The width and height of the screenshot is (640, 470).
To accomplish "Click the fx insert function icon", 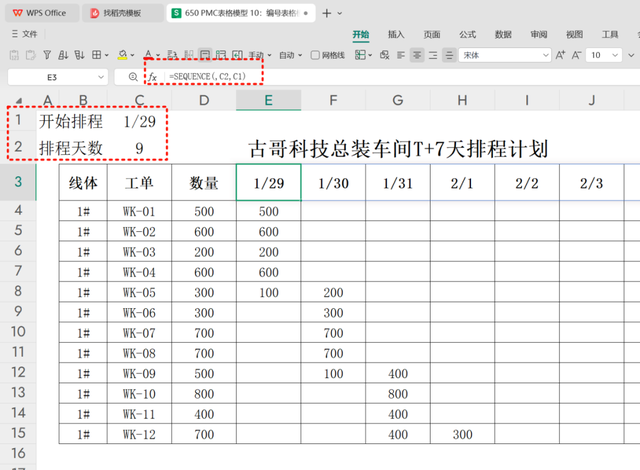I will (153, 77).
